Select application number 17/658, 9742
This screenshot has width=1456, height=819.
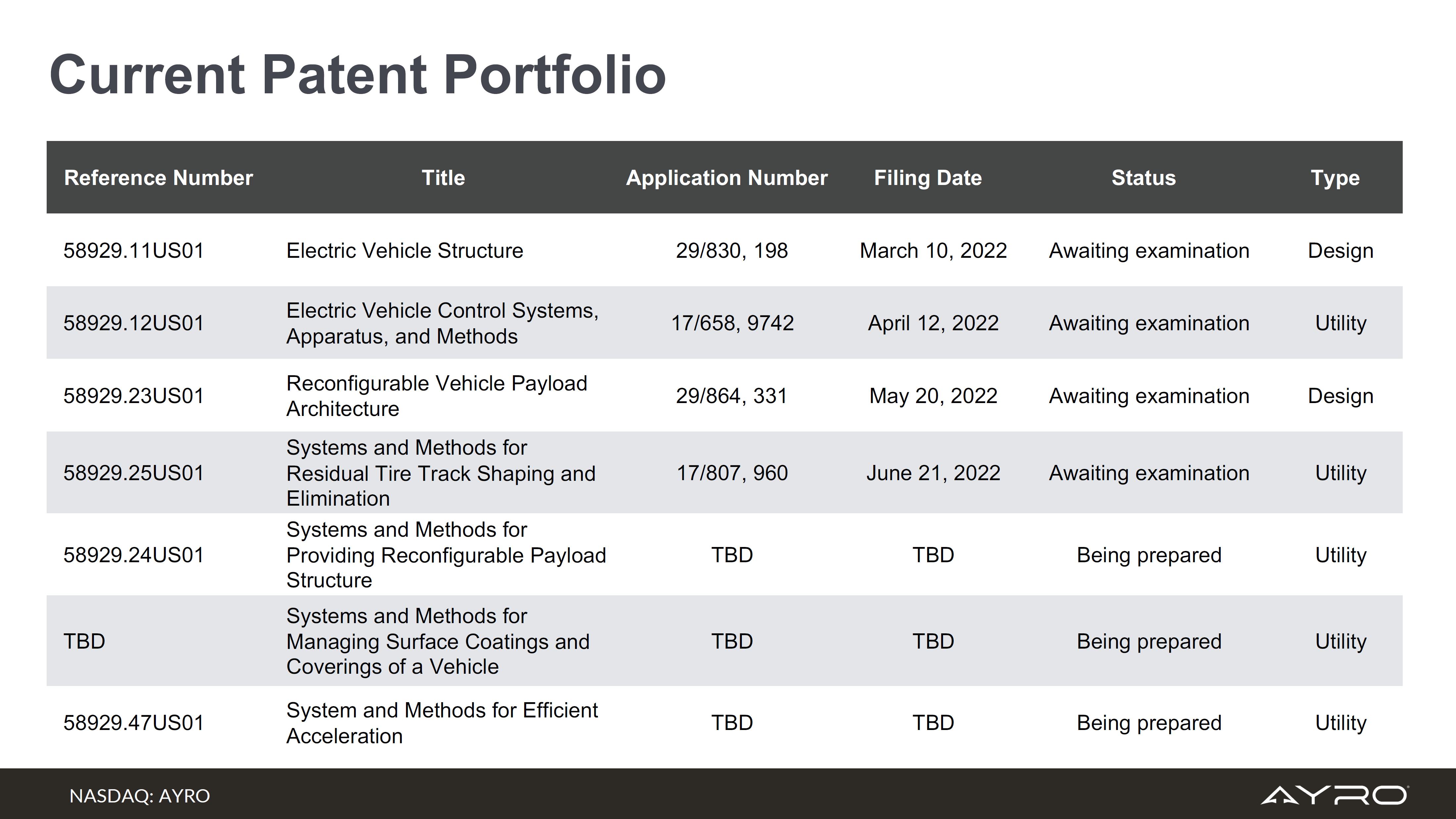732,323
